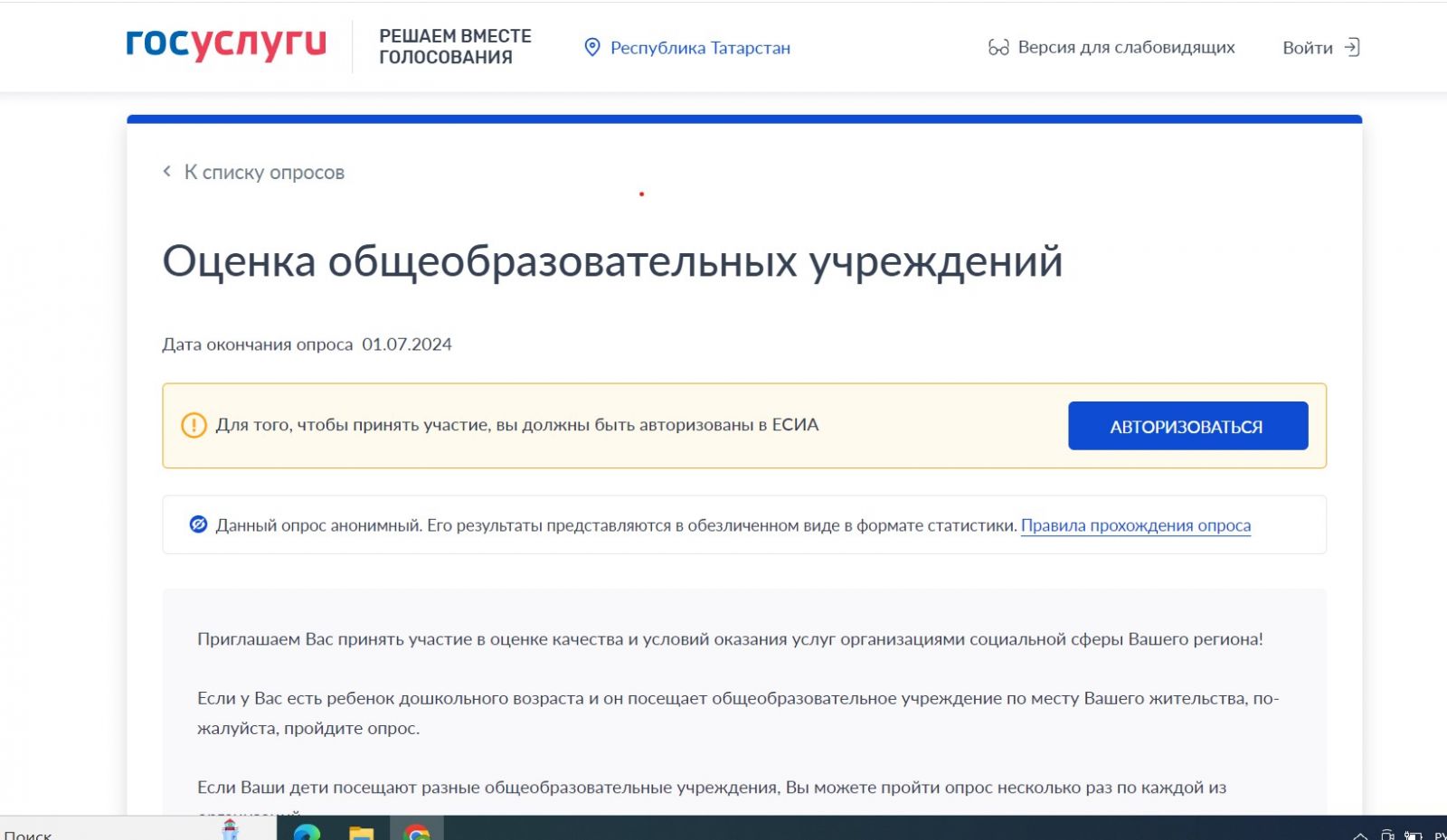Click the glasses accessibility icon
This screenshot has height=840, width=1447.
[998, 48]
